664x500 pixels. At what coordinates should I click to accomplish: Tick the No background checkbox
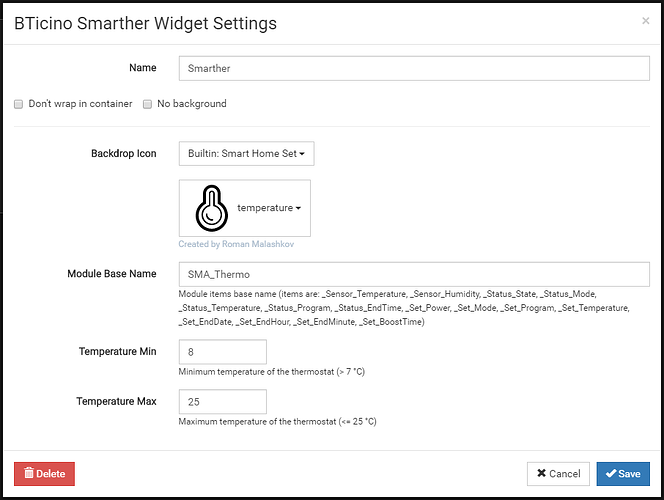point(147,104)
